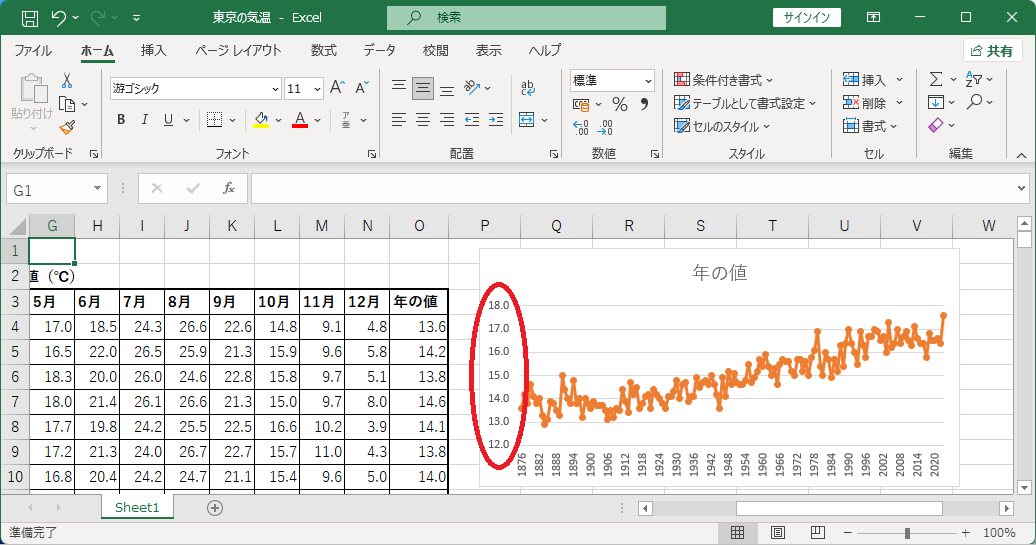Decrease the cell indent
The image size is (1036, 545).
472,120
